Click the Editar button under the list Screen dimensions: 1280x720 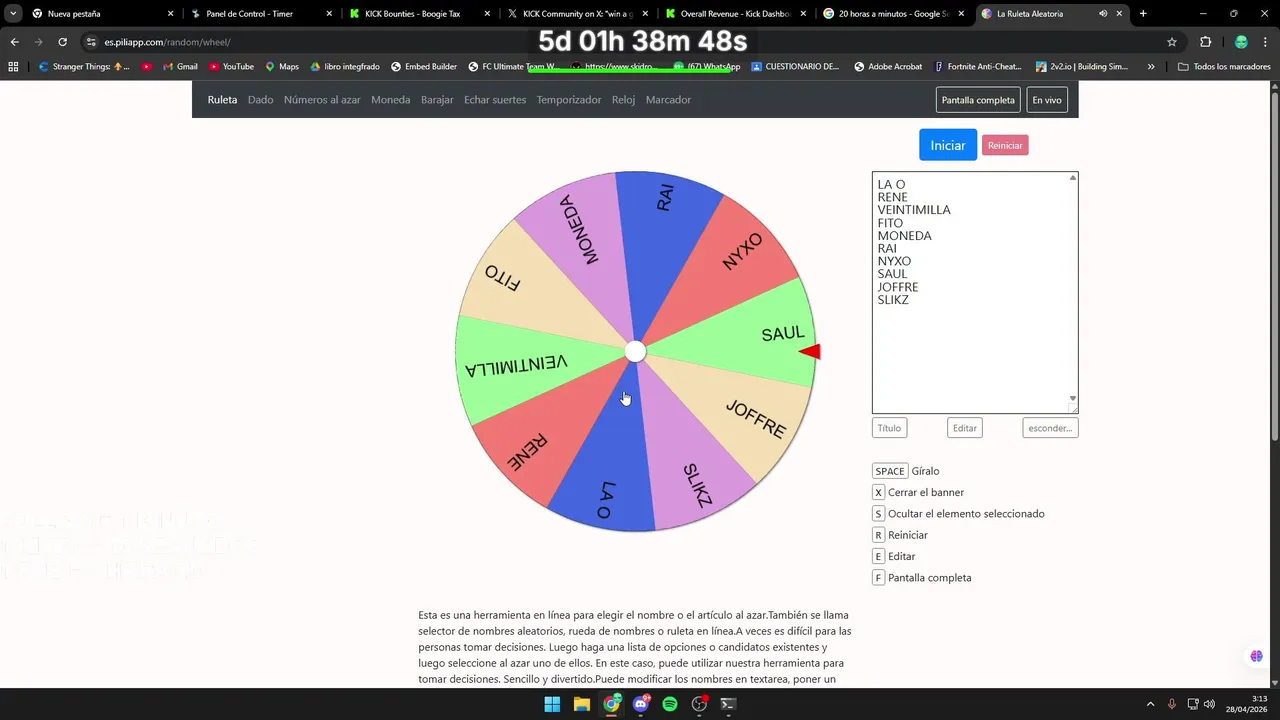click(x=965, y=428)
